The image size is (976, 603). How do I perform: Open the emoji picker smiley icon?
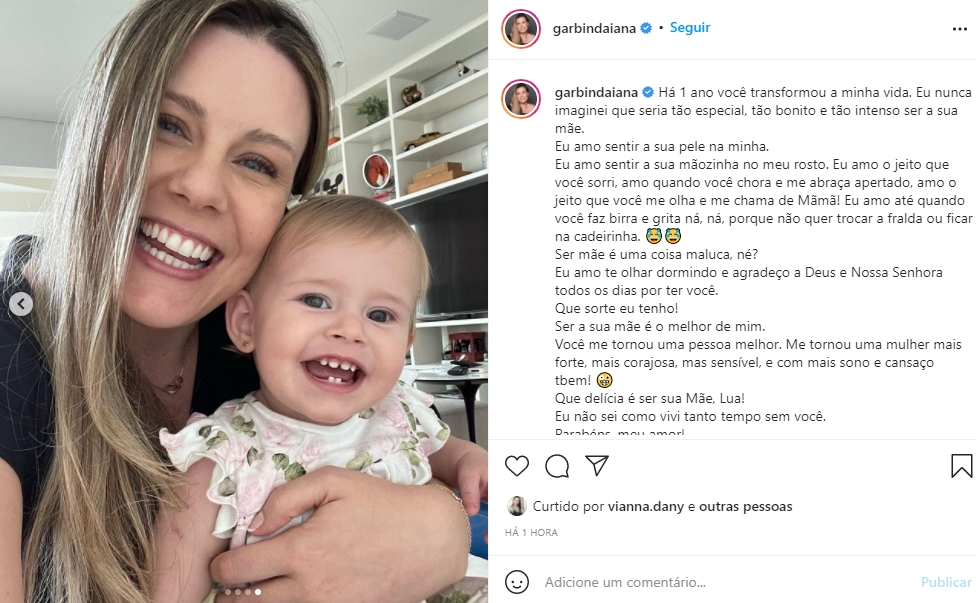click(517, 582)
